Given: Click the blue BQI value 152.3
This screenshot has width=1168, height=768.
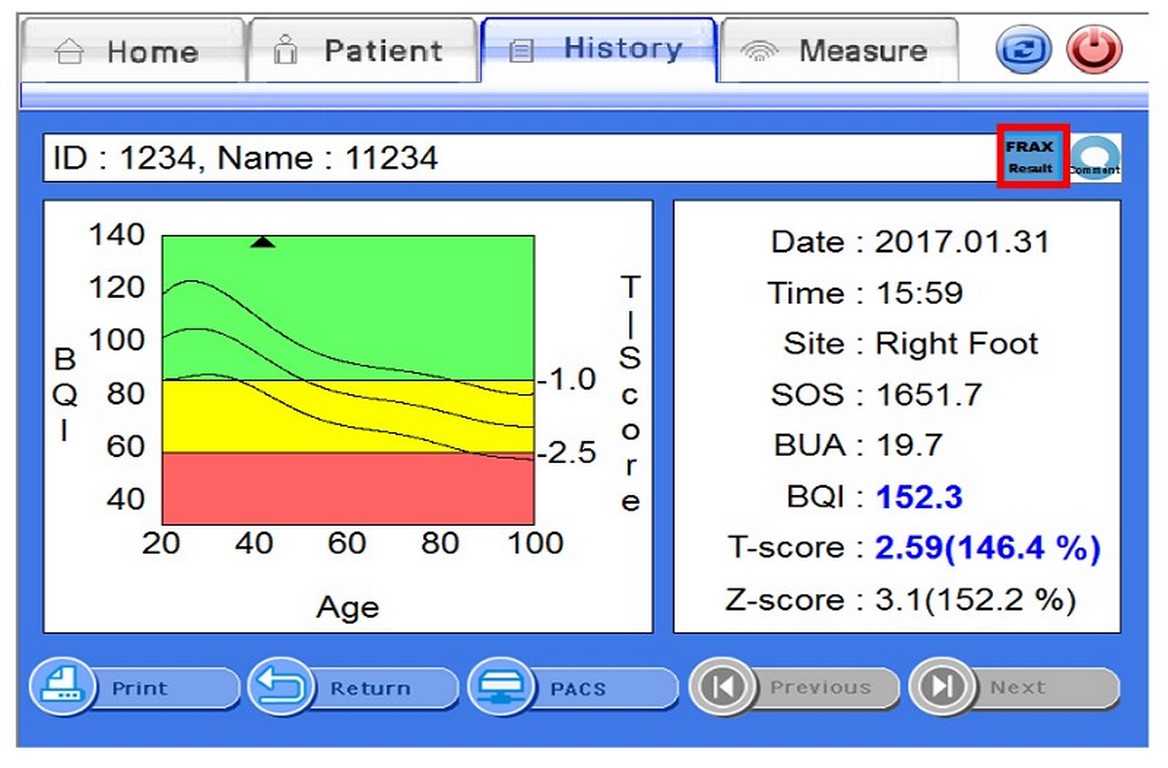Looking at the screenshot, I should tap(919, 497).
